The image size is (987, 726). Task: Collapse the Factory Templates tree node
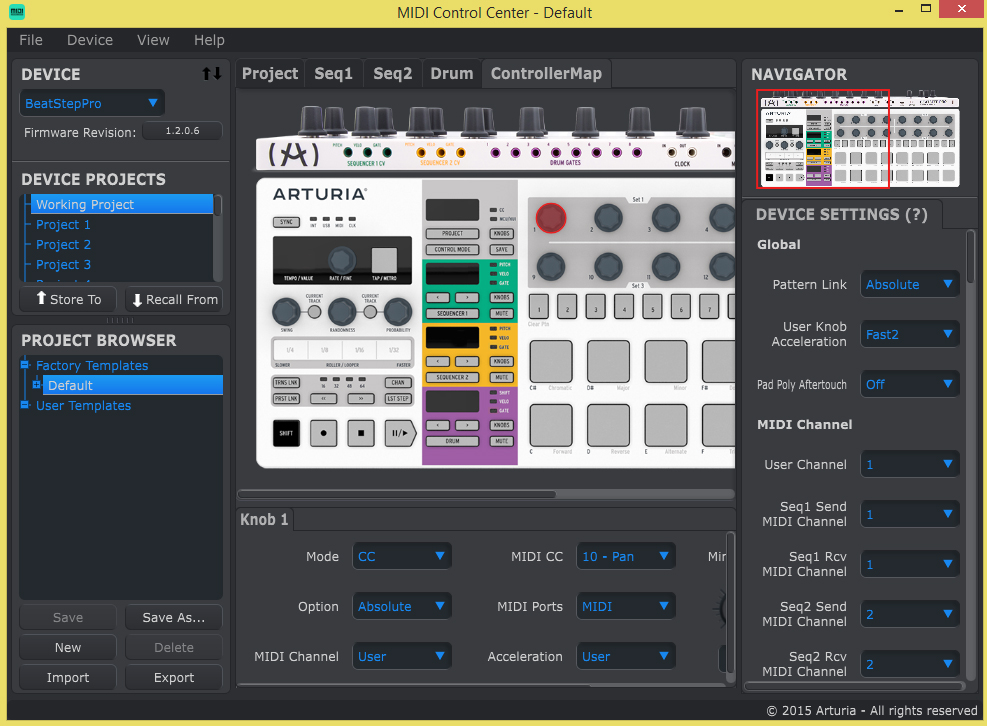pyautogui.click(x=23, y=365)
